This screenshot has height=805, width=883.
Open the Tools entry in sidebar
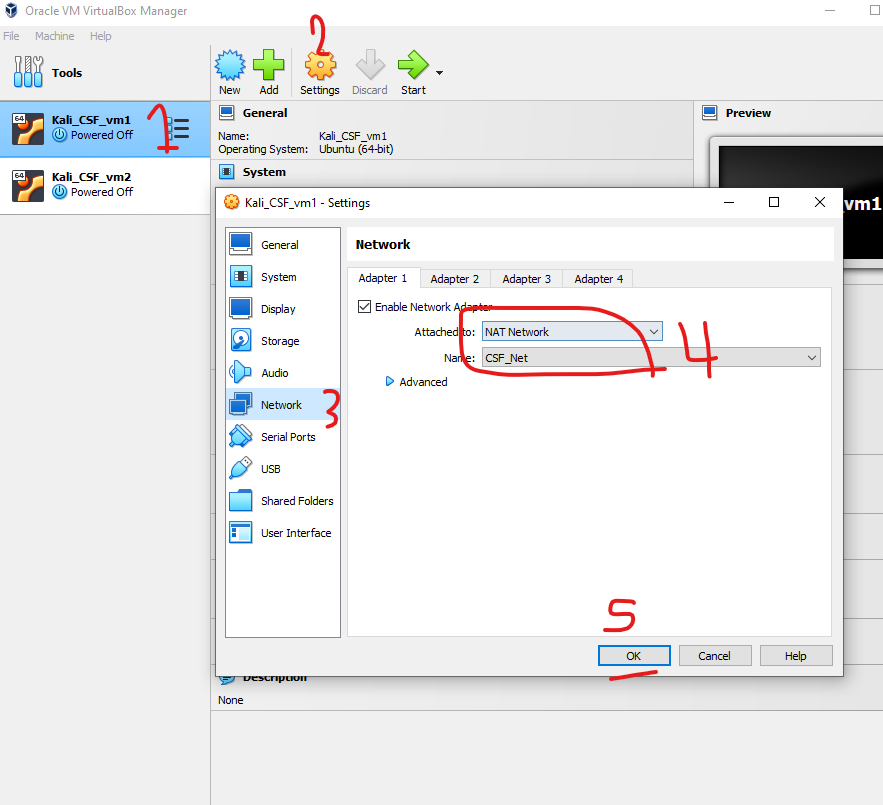(105, 73)
